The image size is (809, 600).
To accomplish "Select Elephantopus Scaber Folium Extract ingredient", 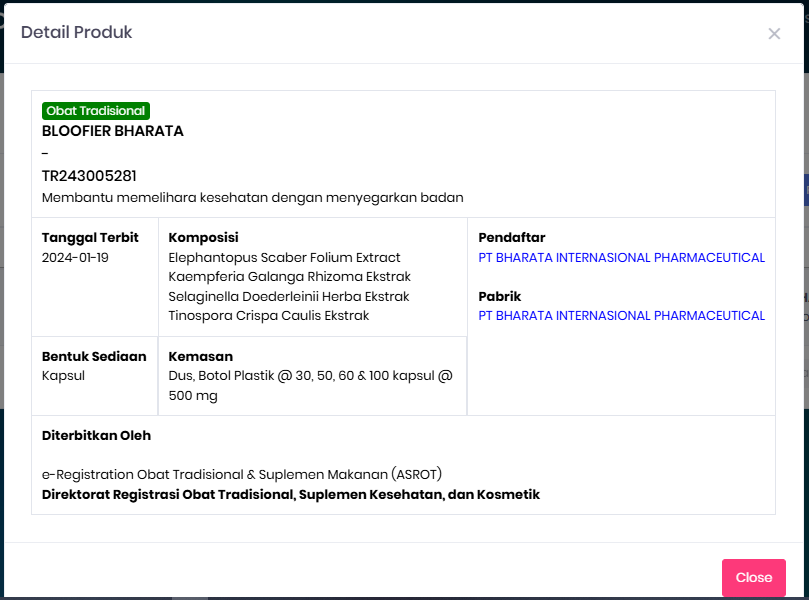I will (x=284, y=258).
